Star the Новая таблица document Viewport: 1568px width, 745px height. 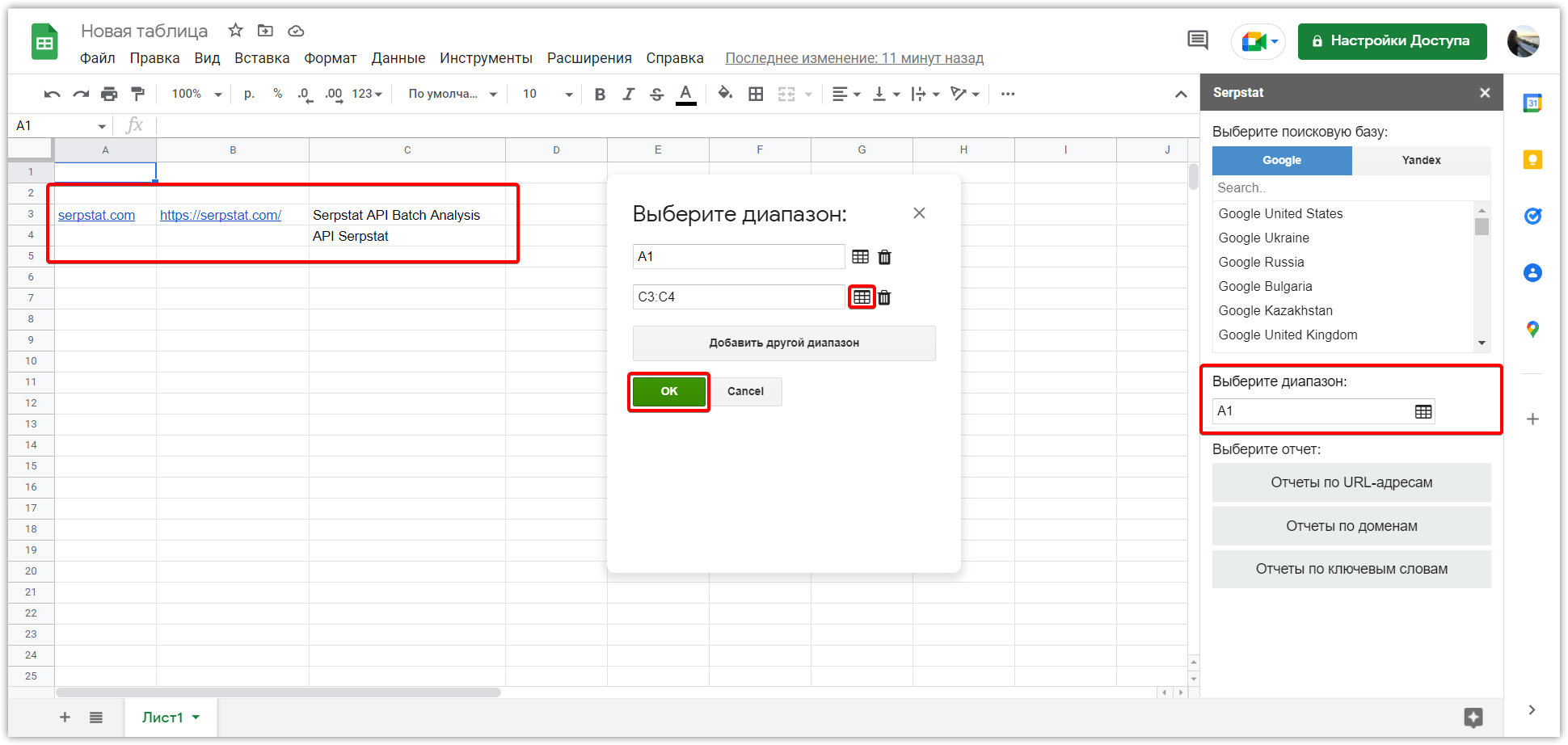(235, 31)
